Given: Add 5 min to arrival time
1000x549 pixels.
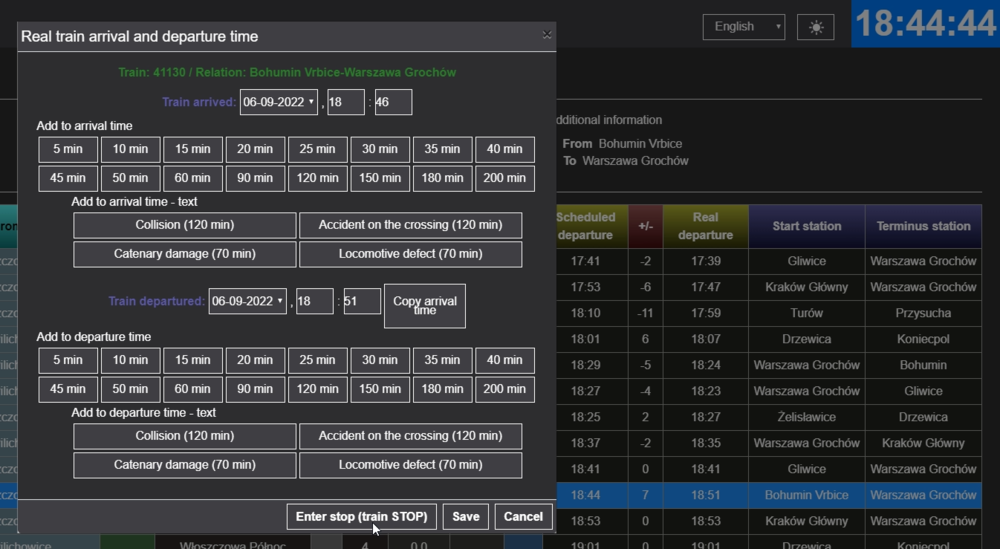Looking at the screenshot, I should pos(68,149).
